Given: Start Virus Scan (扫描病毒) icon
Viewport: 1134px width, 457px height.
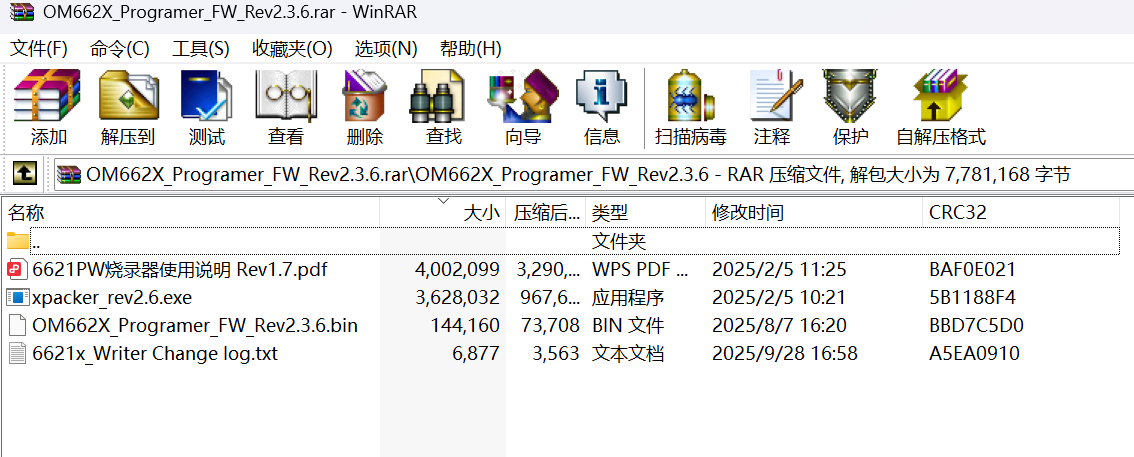Looking at the screenshot, I should [x=690, y=107].
